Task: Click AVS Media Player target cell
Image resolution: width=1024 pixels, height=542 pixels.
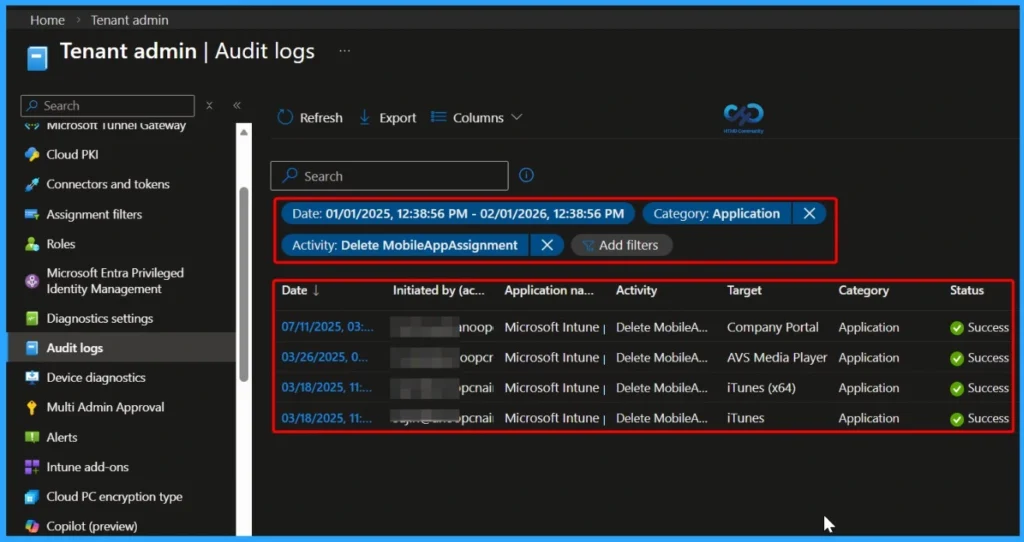Action: (777, 357)
